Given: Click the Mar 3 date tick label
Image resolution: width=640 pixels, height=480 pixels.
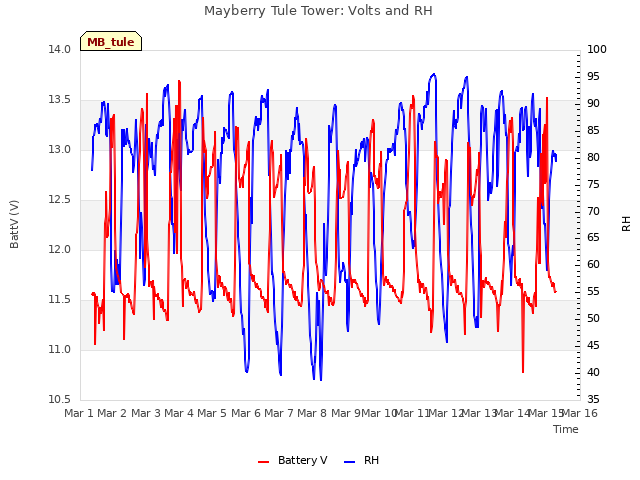Looking at the screenshot, I should (x=145, y=413).
